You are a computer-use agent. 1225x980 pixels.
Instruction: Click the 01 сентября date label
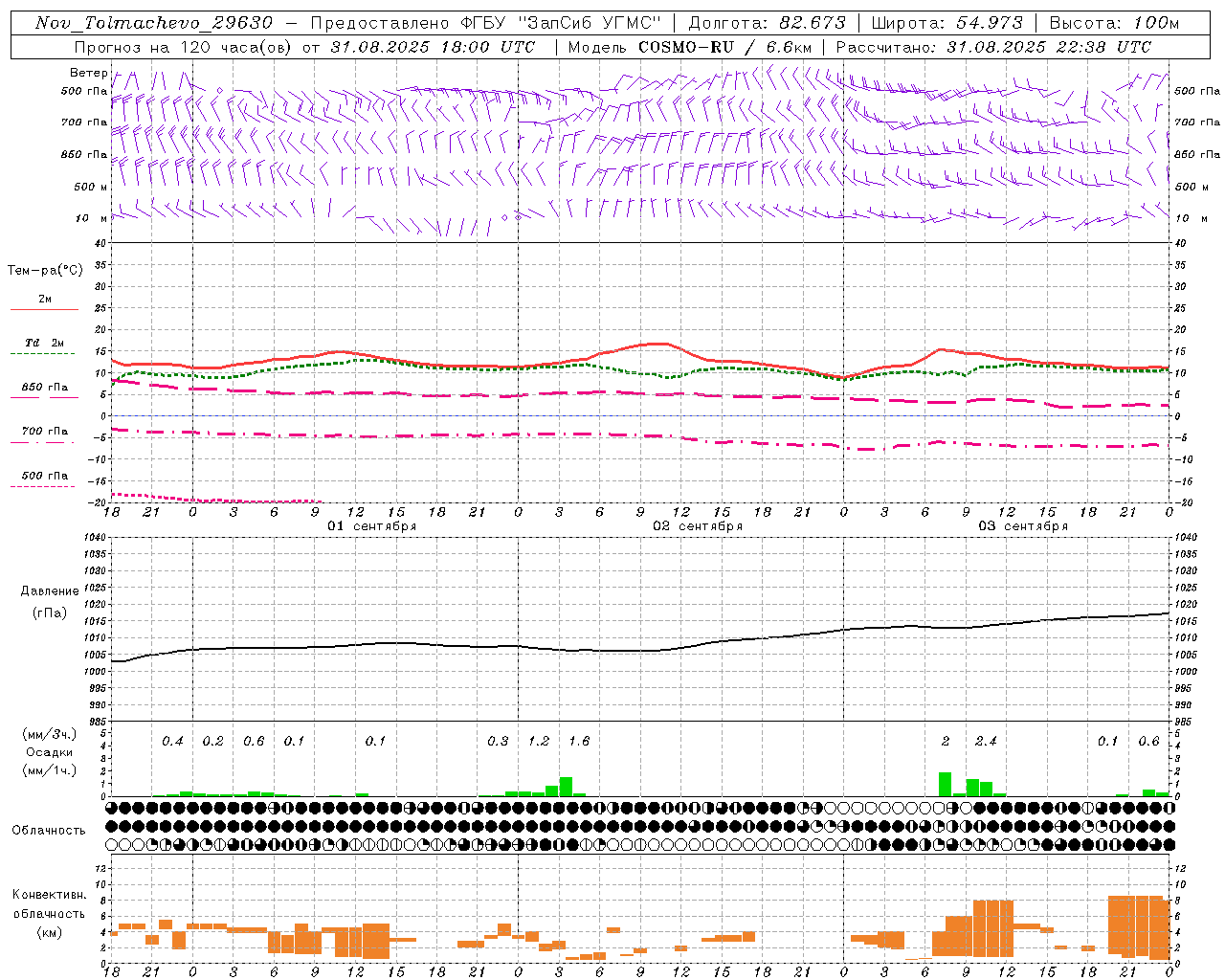point(371,526)
